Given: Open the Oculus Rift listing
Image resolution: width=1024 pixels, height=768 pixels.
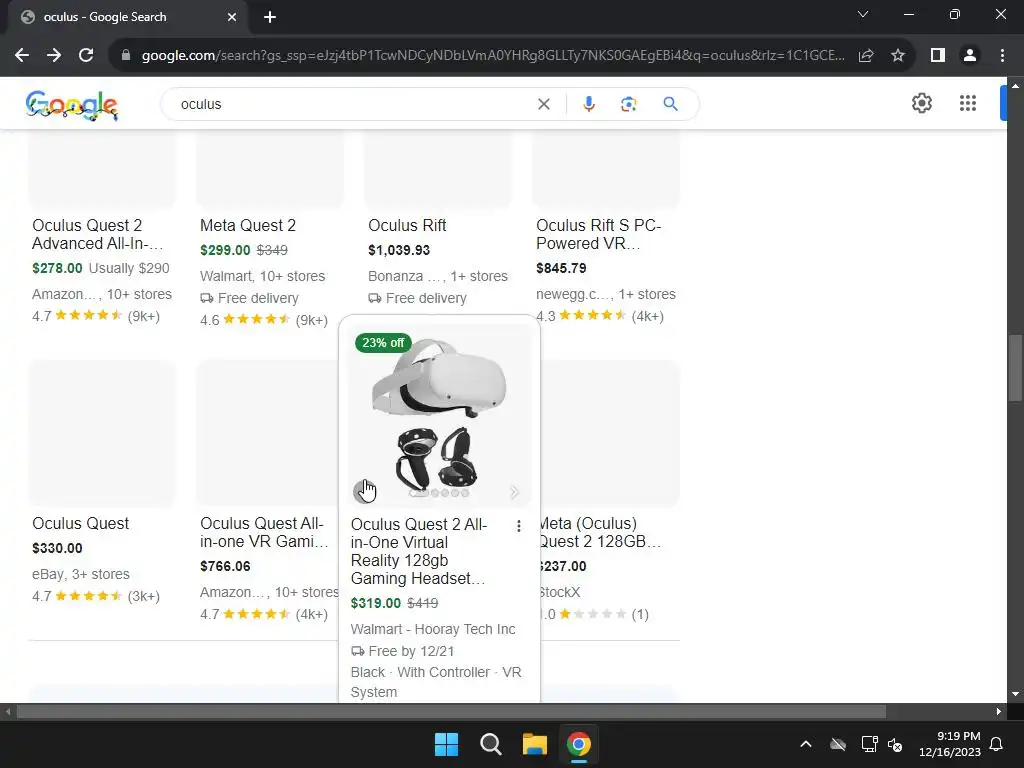Looking at the screenshot, I should (x=407, y=225).
